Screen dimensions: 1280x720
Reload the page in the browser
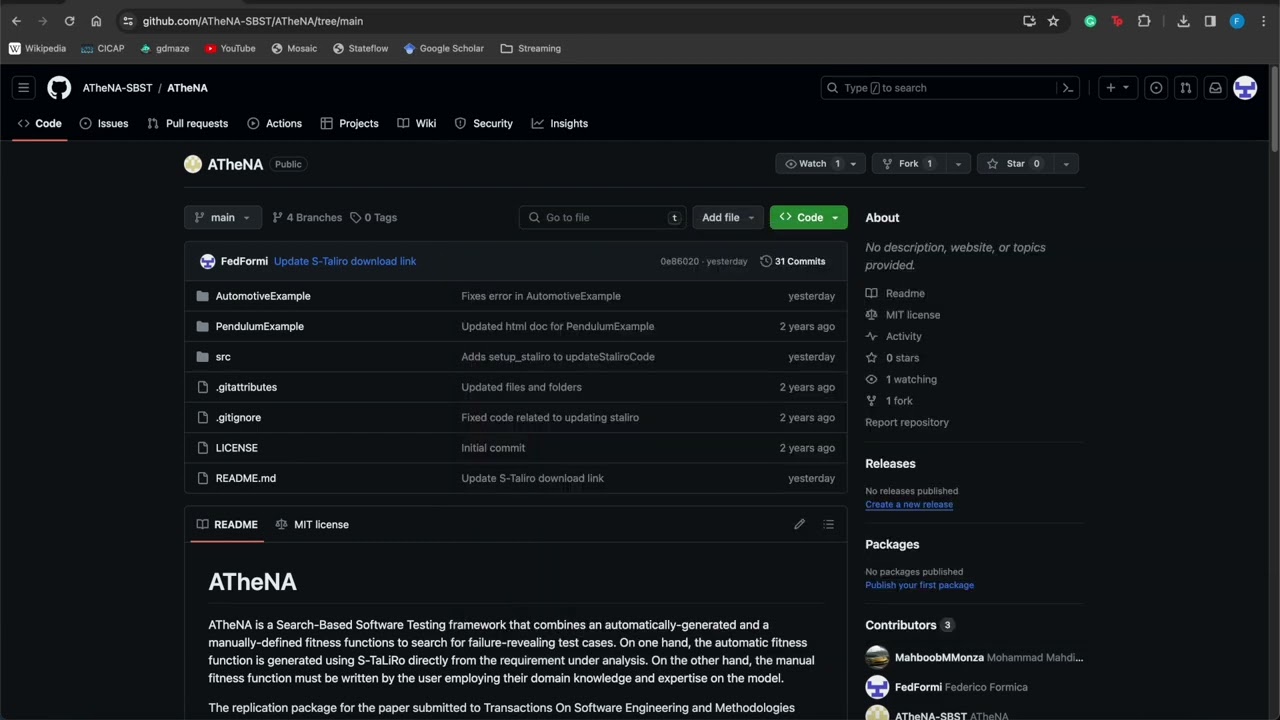[69, 21]
